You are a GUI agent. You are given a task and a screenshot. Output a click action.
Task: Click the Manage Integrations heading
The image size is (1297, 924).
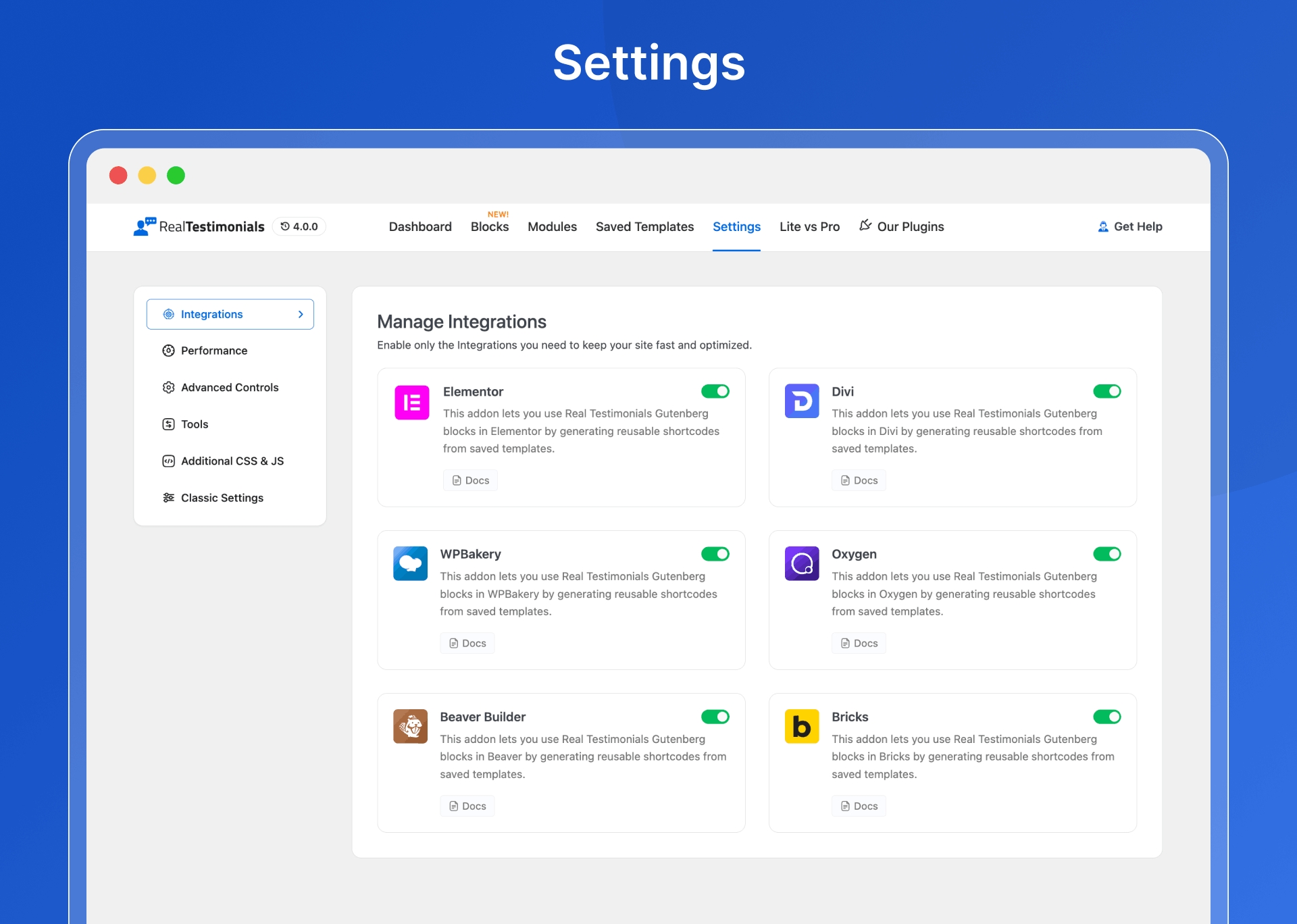point(461,322)
